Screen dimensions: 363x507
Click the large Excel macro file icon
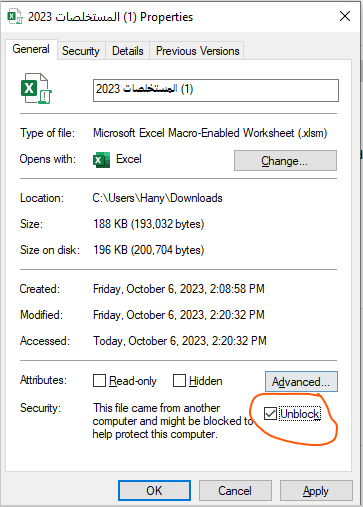click(x=36, y=89)
